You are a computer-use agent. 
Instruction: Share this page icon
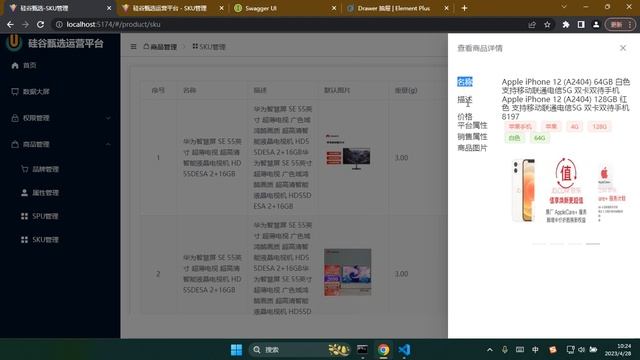[x=532, y=25]
